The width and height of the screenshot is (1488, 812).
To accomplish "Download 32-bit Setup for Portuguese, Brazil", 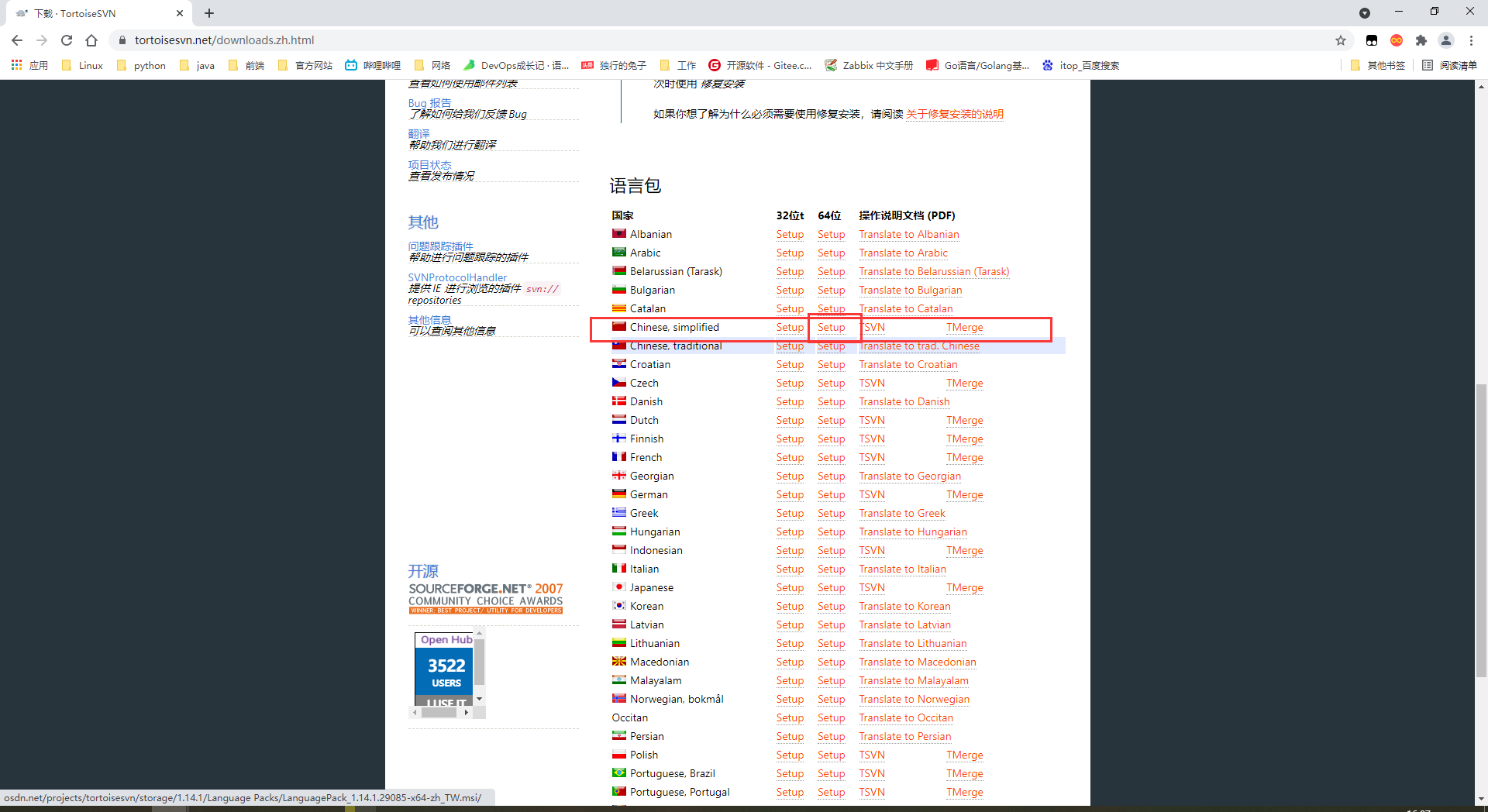I will (790, 774).
